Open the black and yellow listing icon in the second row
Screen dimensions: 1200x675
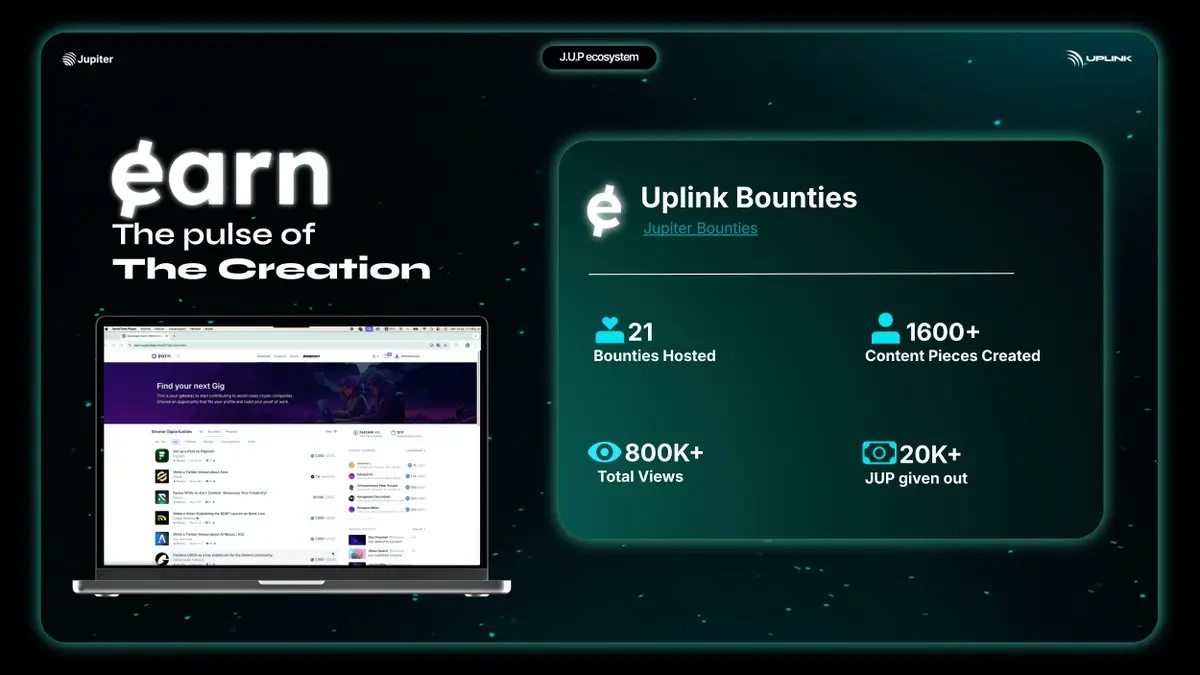tap(160, 476)
